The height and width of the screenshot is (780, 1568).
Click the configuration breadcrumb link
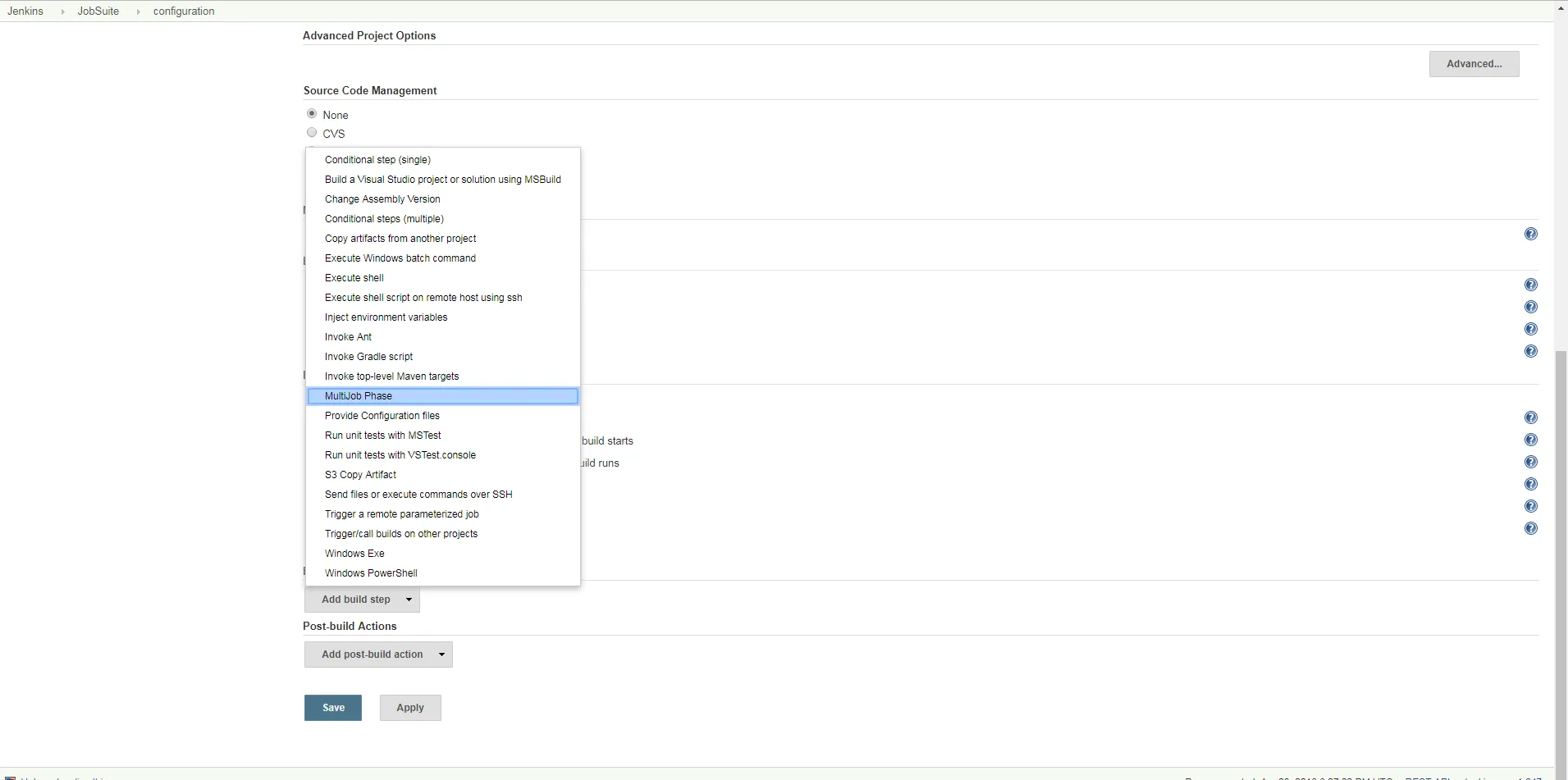pos(184,11)
